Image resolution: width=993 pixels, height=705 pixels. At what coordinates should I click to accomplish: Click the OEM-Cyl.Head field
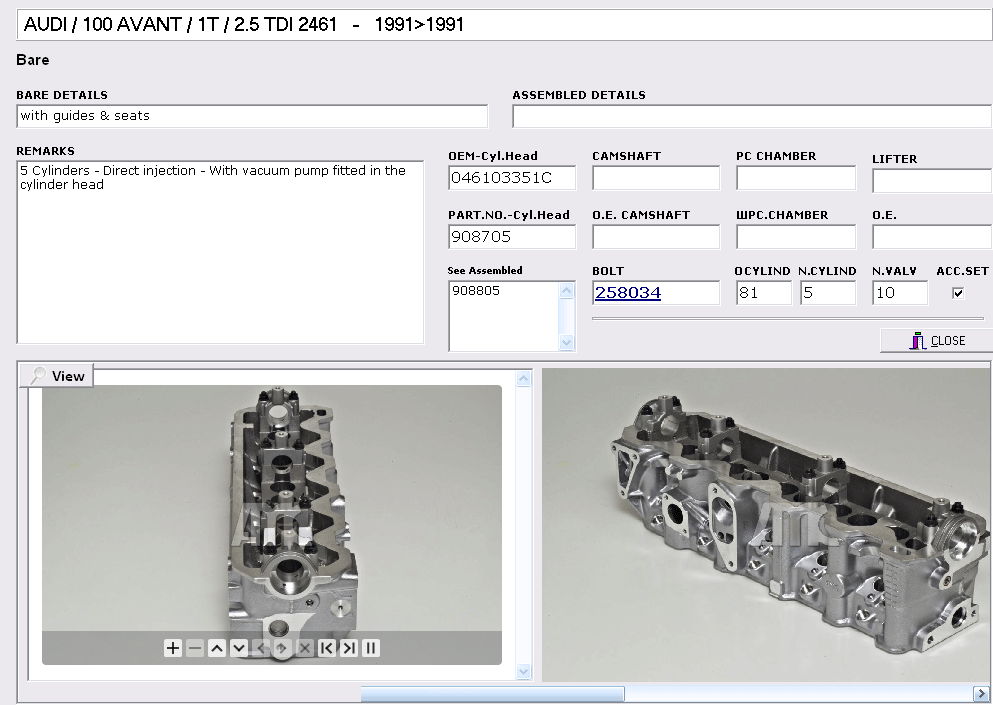[512, 179]
